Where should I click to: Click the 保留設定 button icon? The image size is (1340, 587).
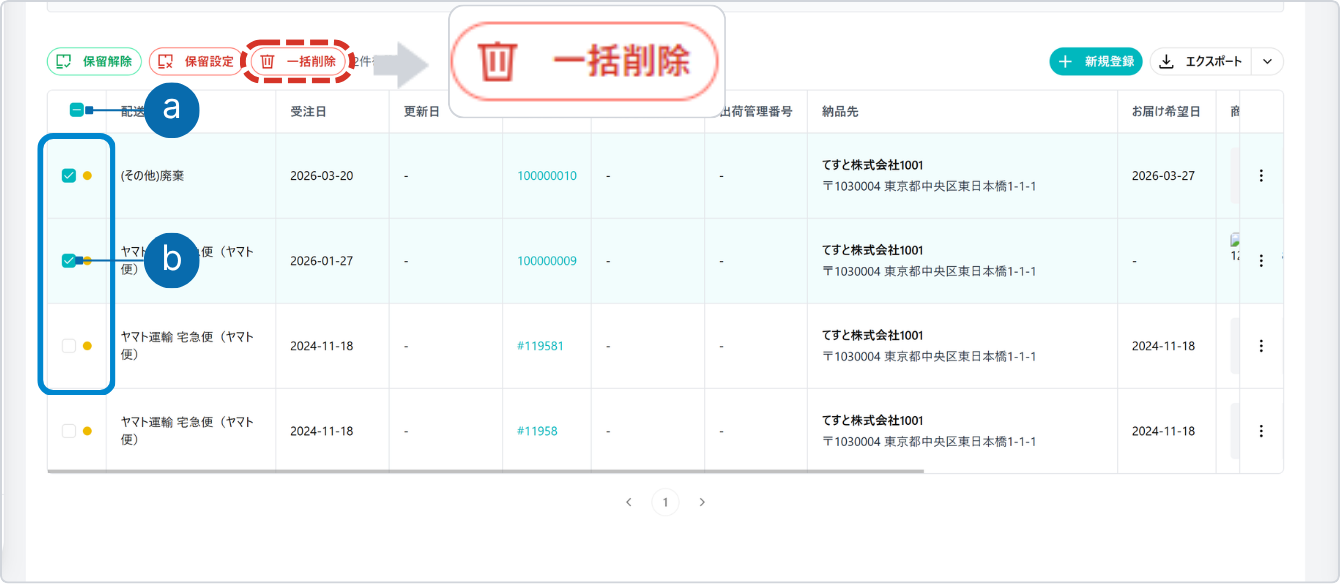166,62
